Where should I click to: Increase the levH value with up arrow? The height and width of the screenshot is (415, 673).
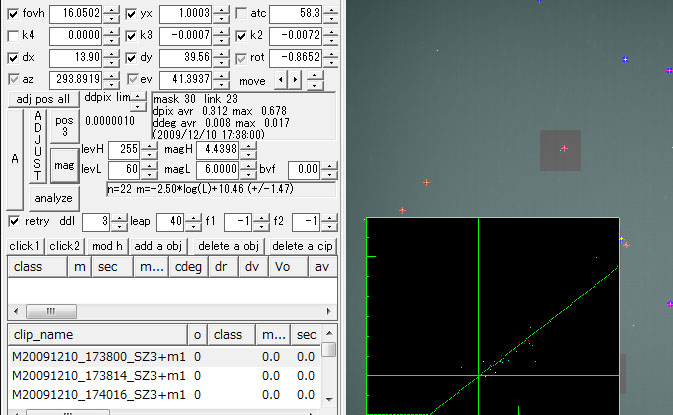[x=149, y=144]
